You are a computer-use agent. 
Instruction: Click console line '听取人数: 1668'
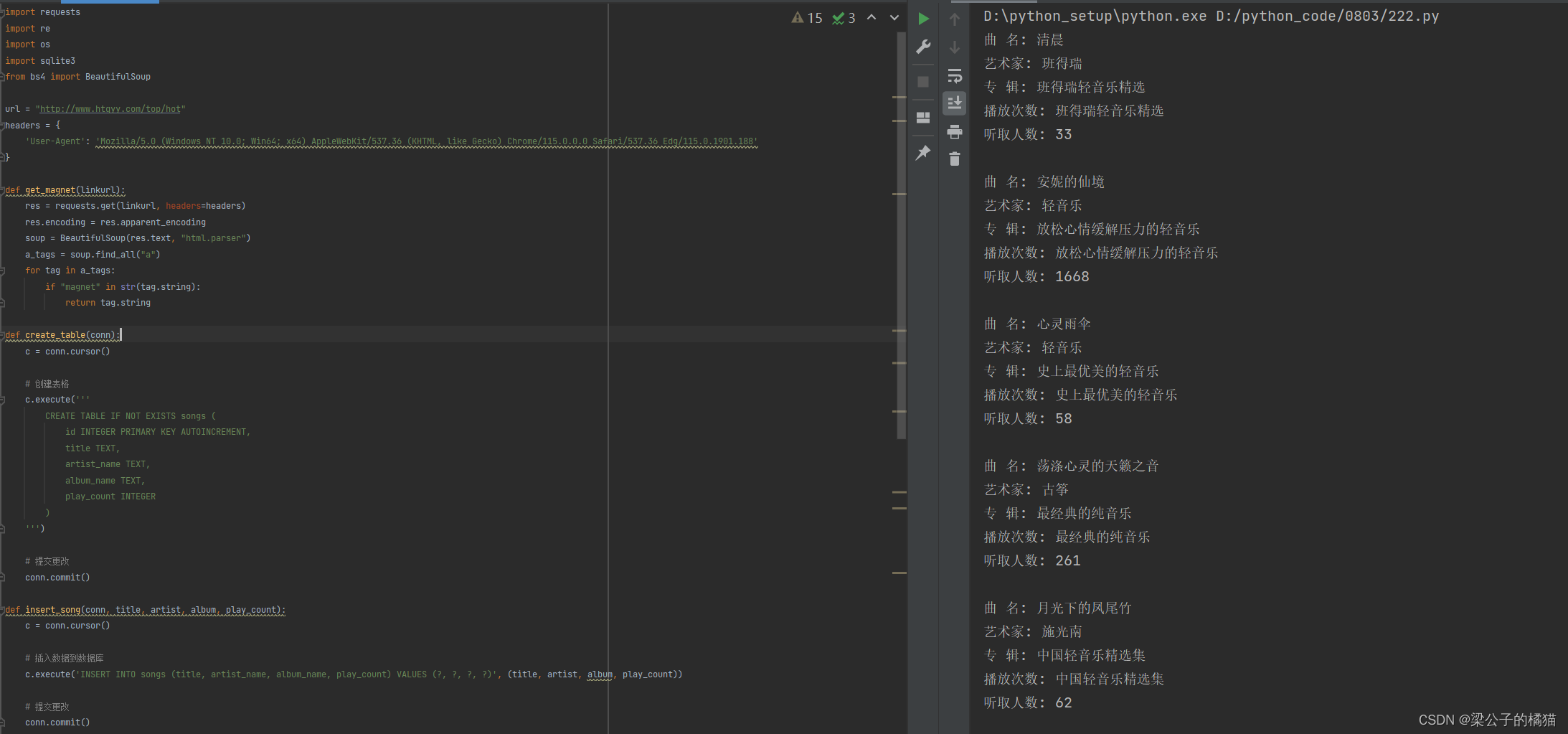coord(1036,277)
